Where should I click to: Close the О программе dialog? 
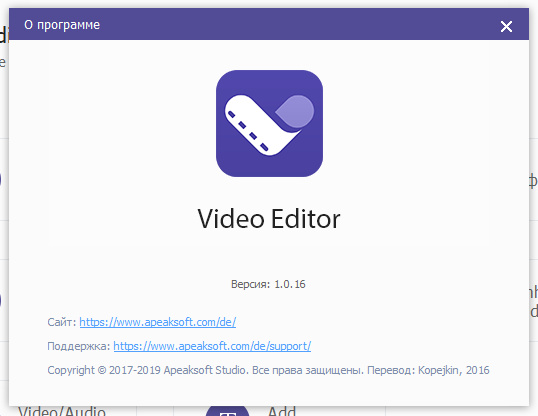click(506, 26)
